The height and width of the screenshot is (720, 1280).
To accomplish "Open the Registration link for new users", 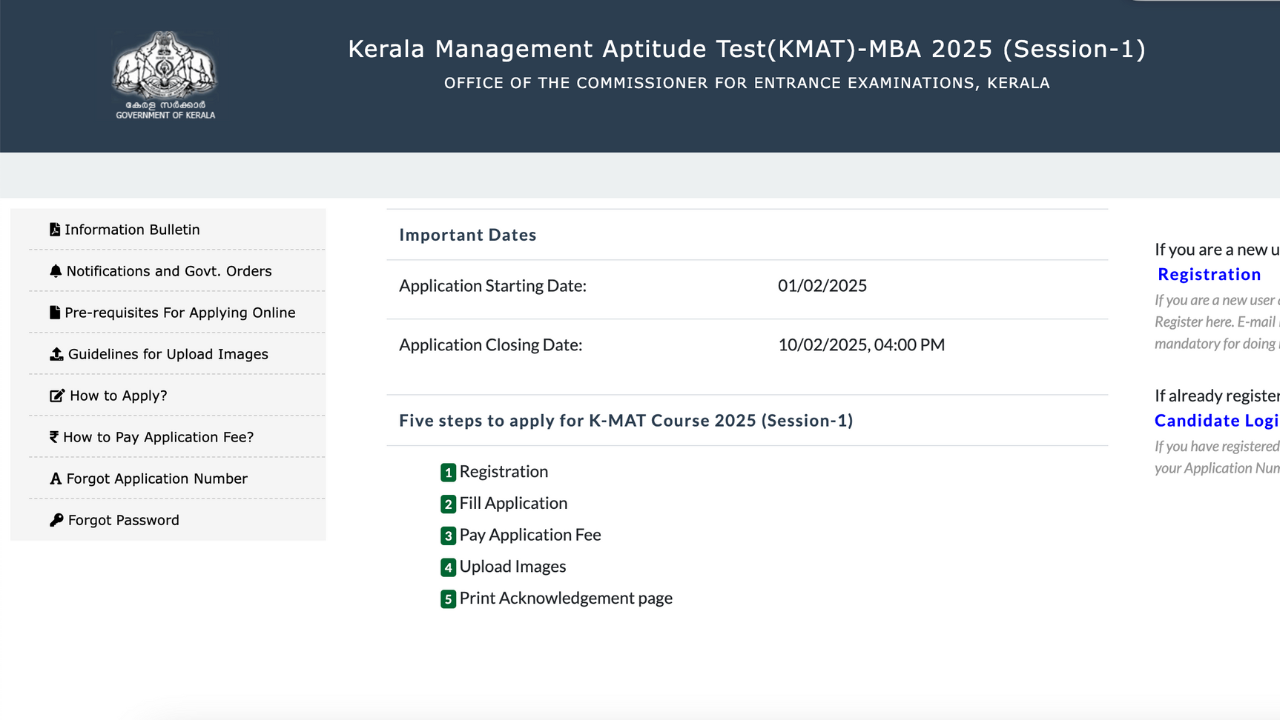I will (x=1209, y=274).
